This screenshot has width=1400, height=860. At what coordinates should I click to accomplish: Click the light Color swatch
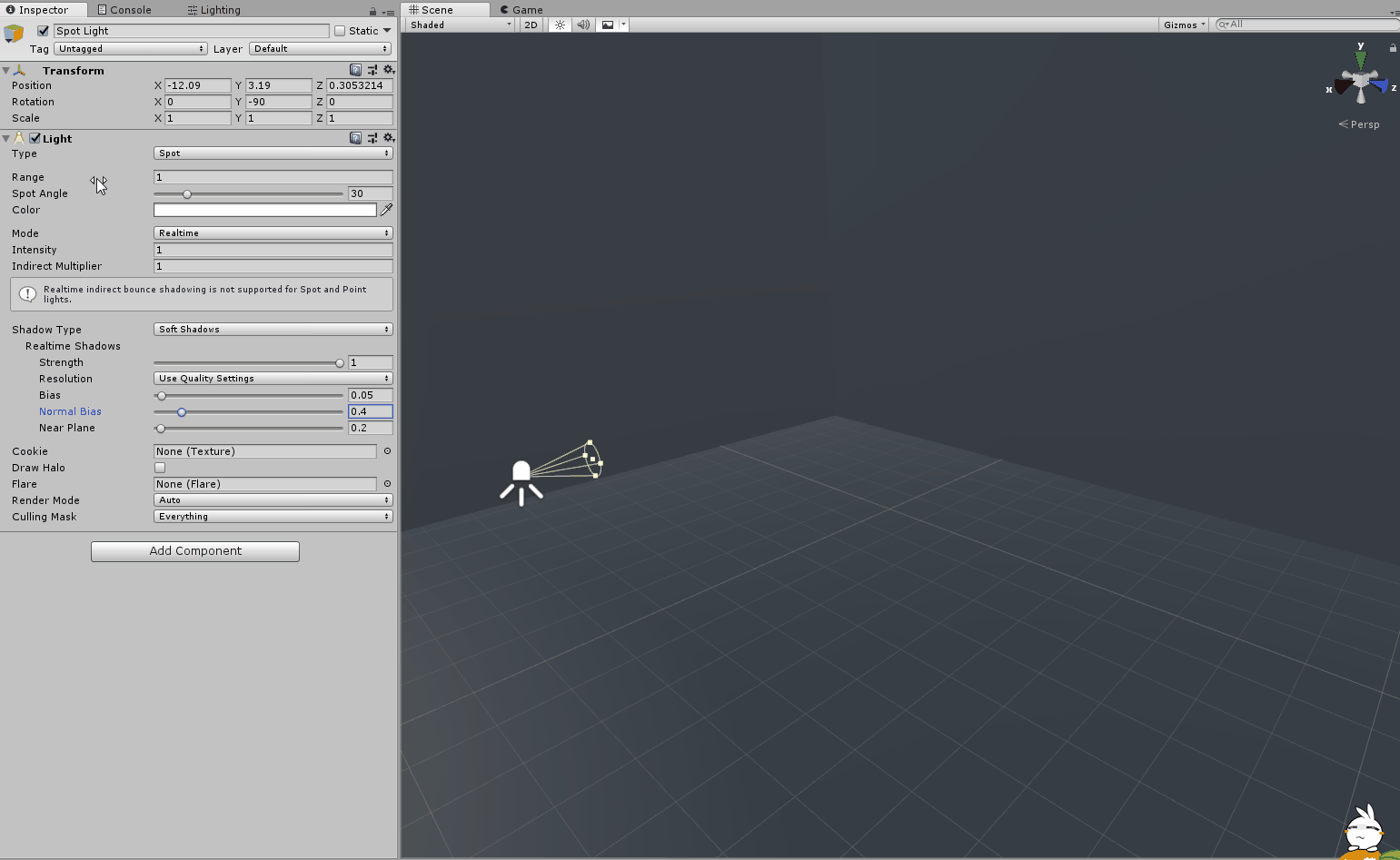pyautogui.click(x=265, y=210)
